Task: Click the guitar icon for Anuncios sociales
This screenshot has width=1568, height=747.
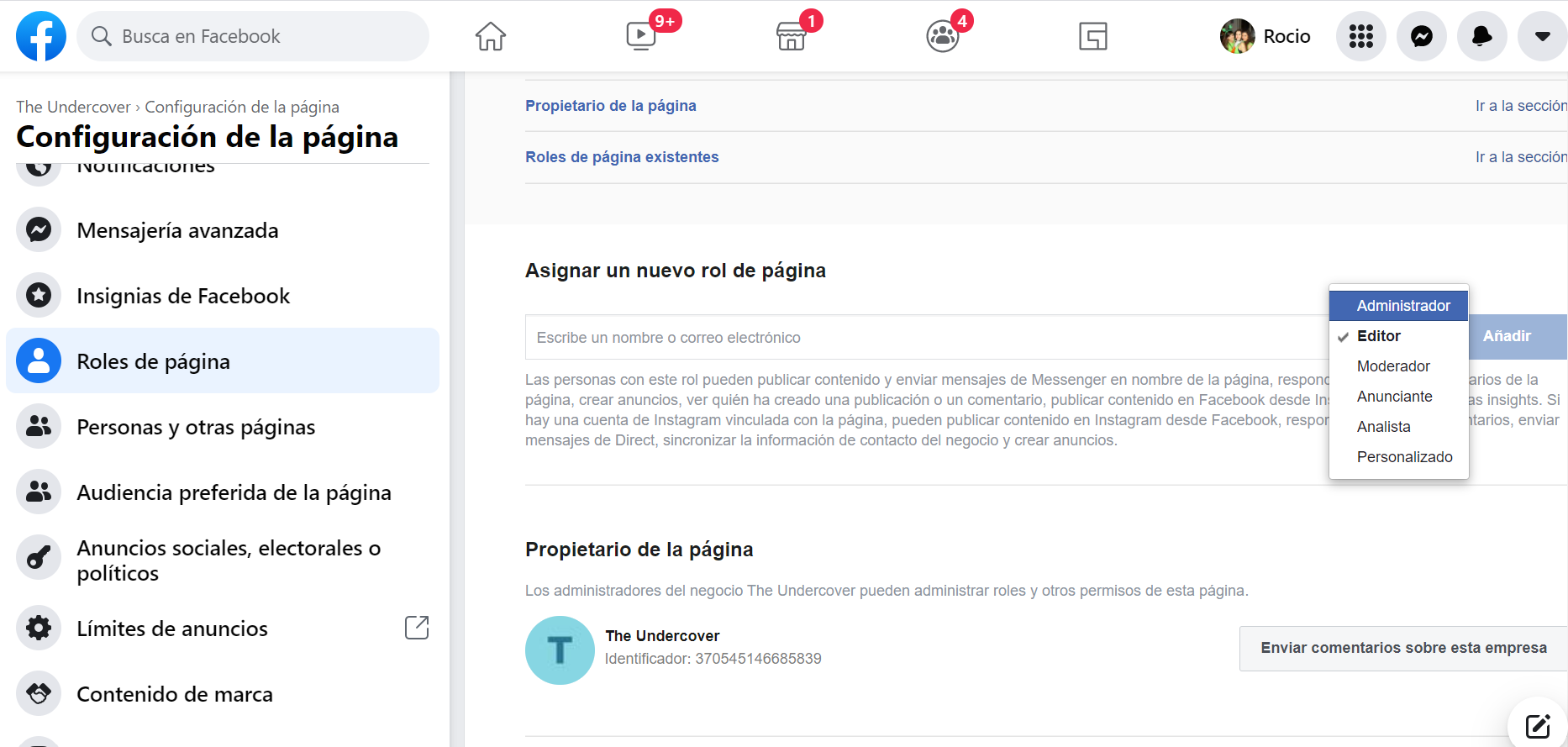Action: click(39, 557)
